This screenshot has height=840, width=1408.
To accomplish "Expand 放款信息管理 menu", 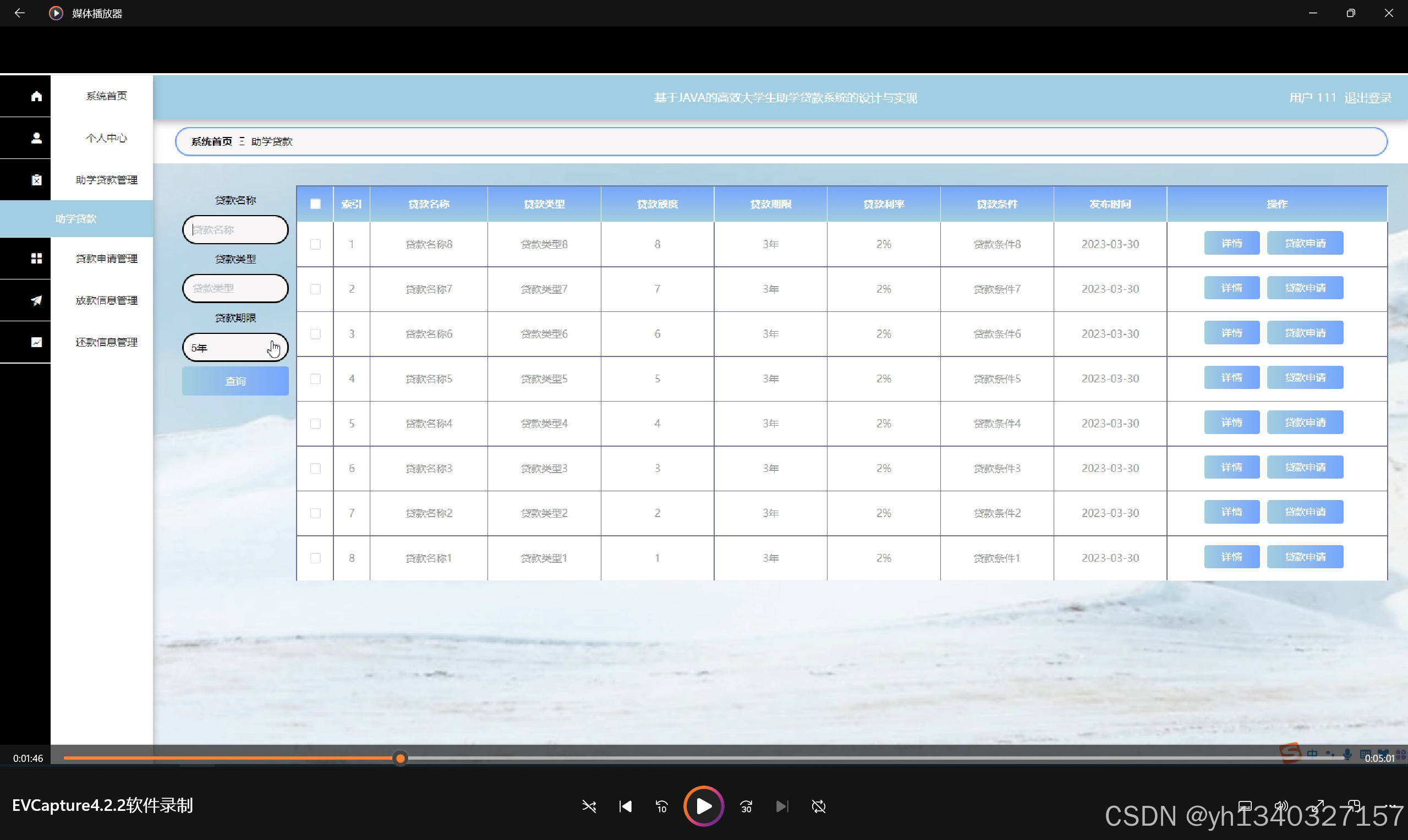I will 106,300.
